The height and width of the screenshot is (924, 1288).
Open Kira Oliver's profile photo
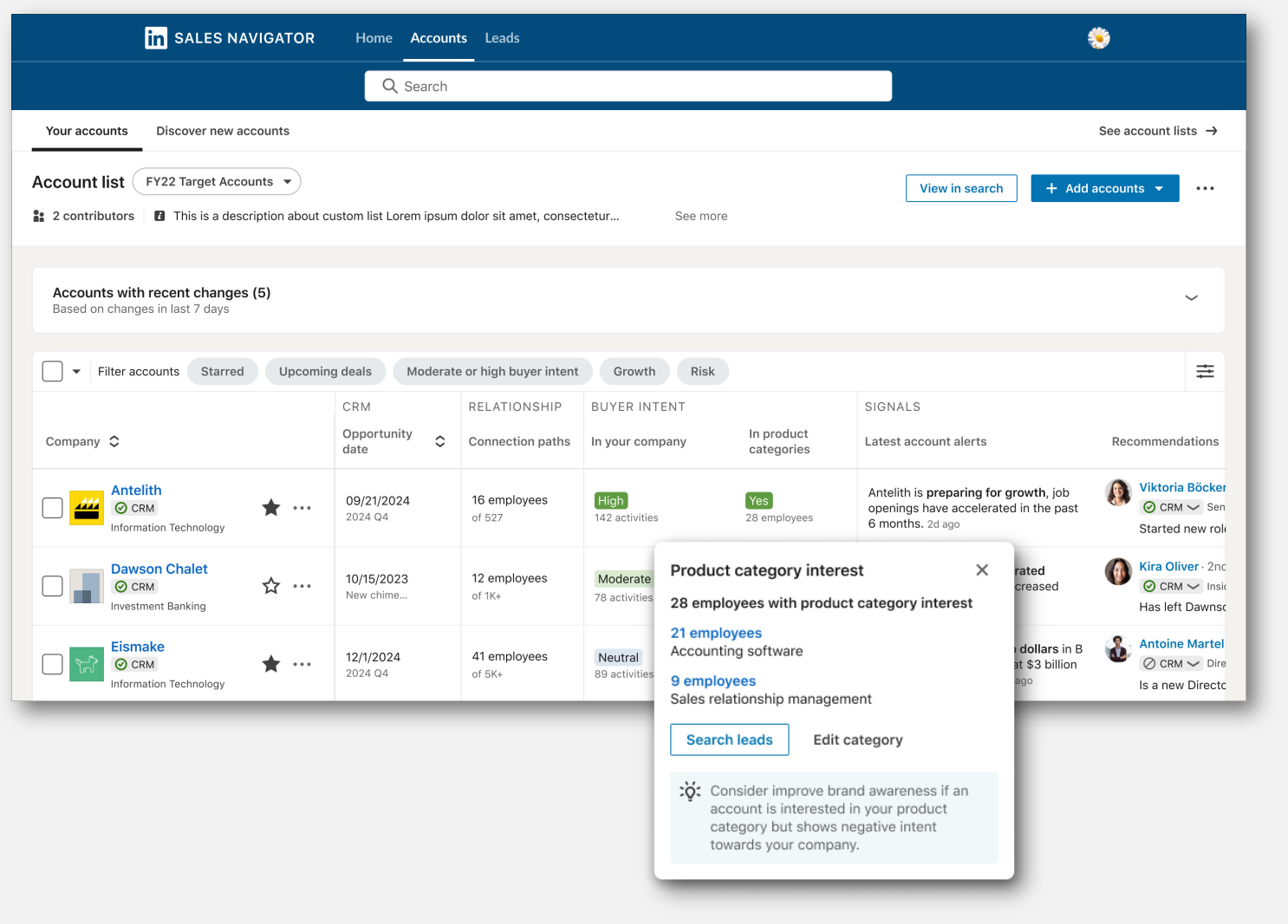1118,571
